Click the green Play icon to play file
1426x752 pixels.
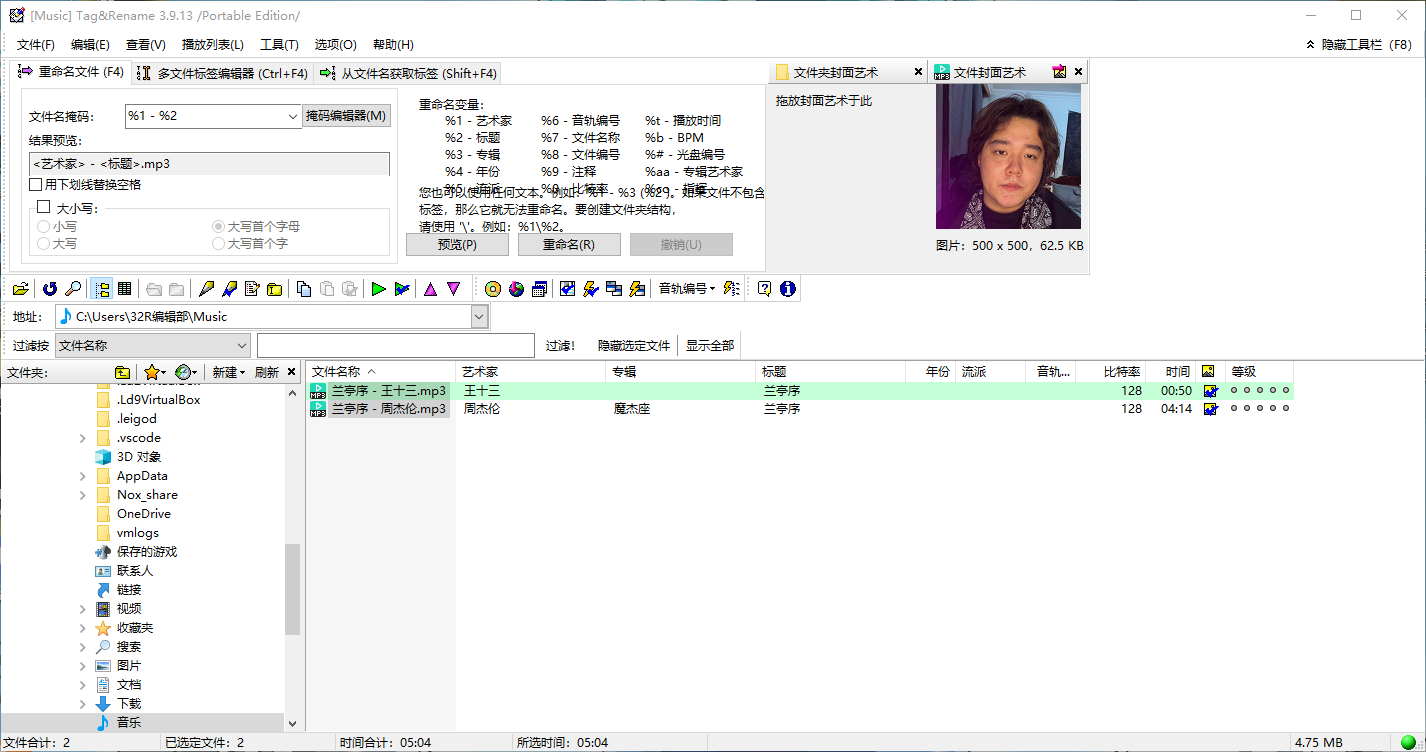379,288
